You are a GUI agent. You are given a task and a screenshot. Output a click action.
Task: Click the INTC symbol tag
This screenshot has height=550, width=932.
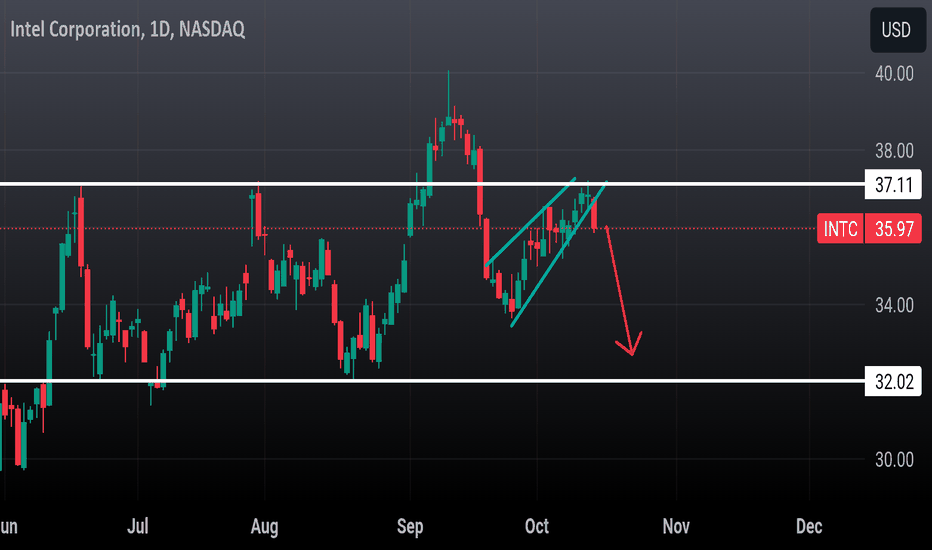(x=840, y=228)
